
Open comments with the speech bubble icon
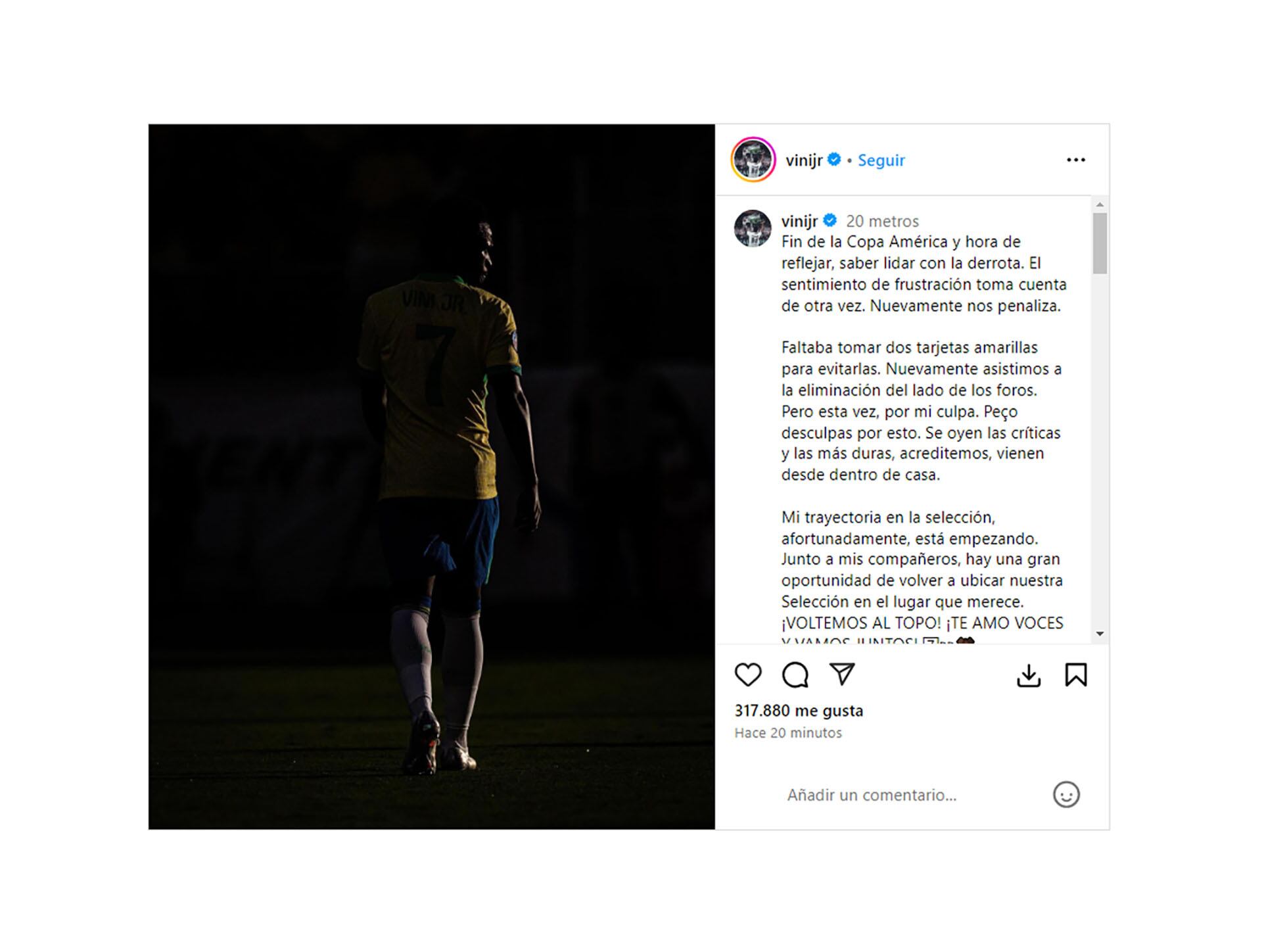(x=795, y=675)
